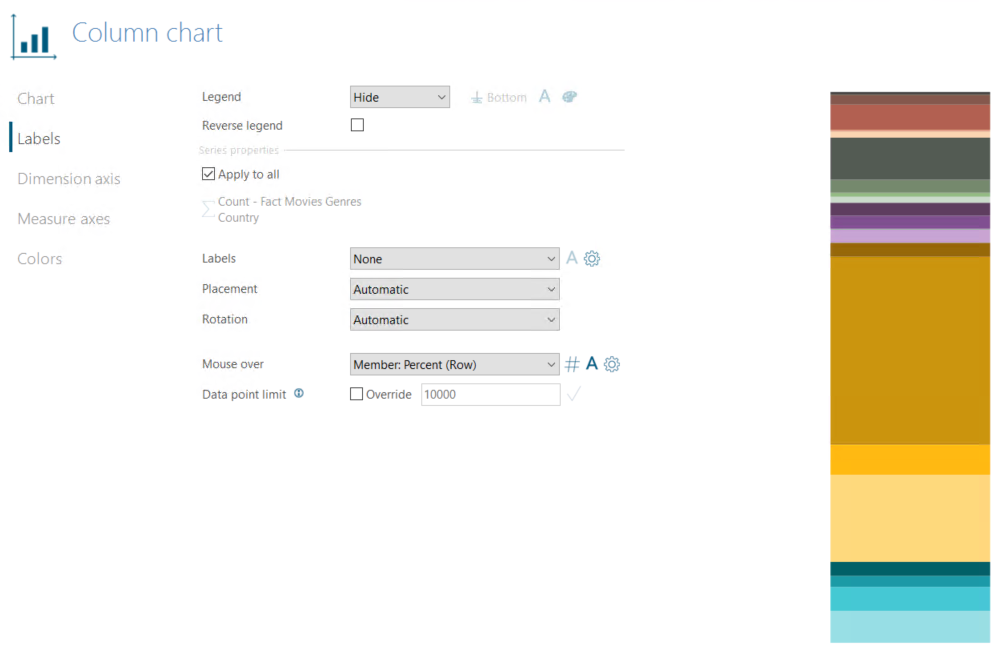This screenshot has height=654, width=1004.
Task: Open the Labels None dropdown
Action: coord(455,259)
